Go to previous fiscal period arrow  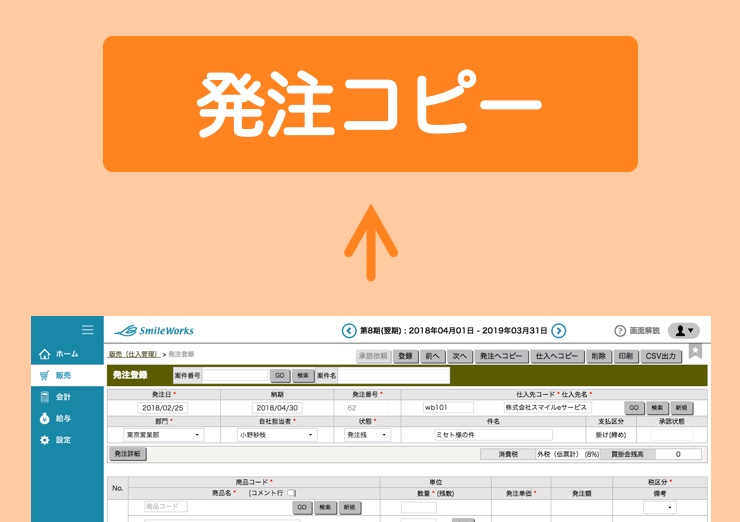(349, 330)
